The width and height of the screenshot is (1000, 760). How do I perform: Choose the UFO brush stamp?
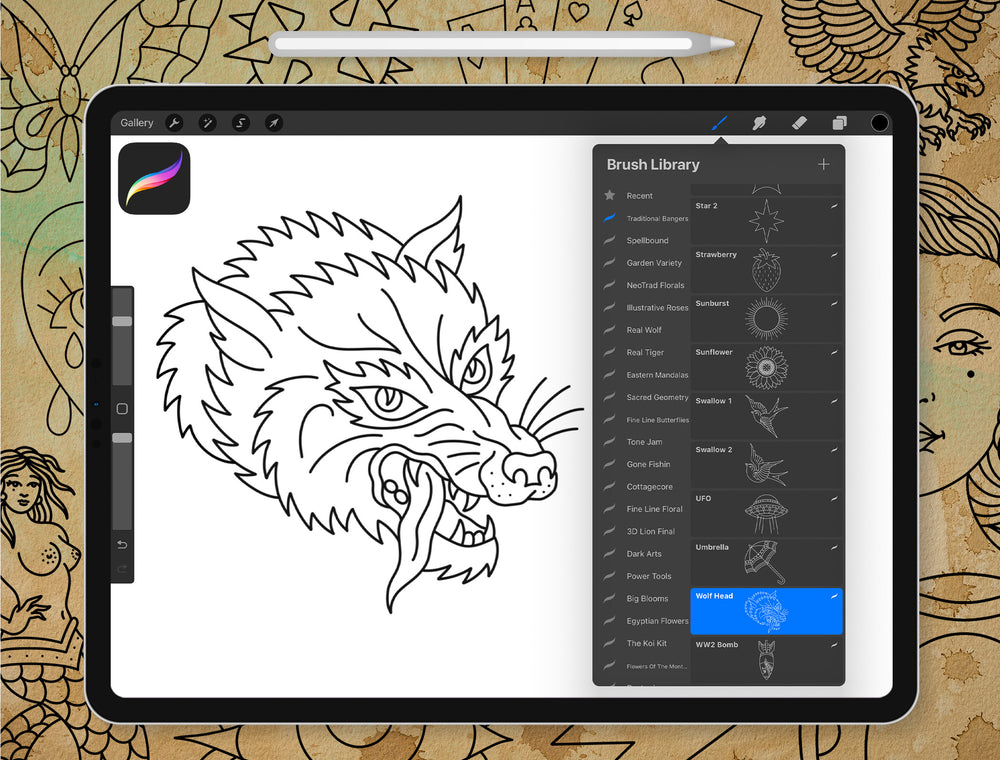766,513
